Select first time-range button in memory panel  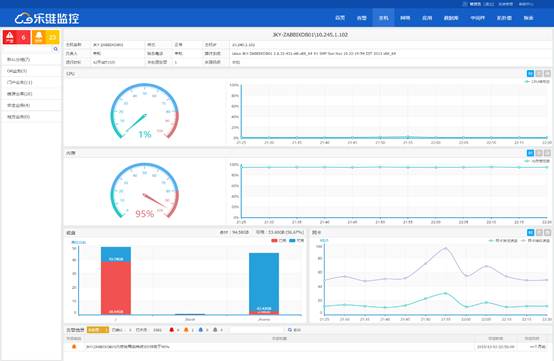tap(530, 153)
